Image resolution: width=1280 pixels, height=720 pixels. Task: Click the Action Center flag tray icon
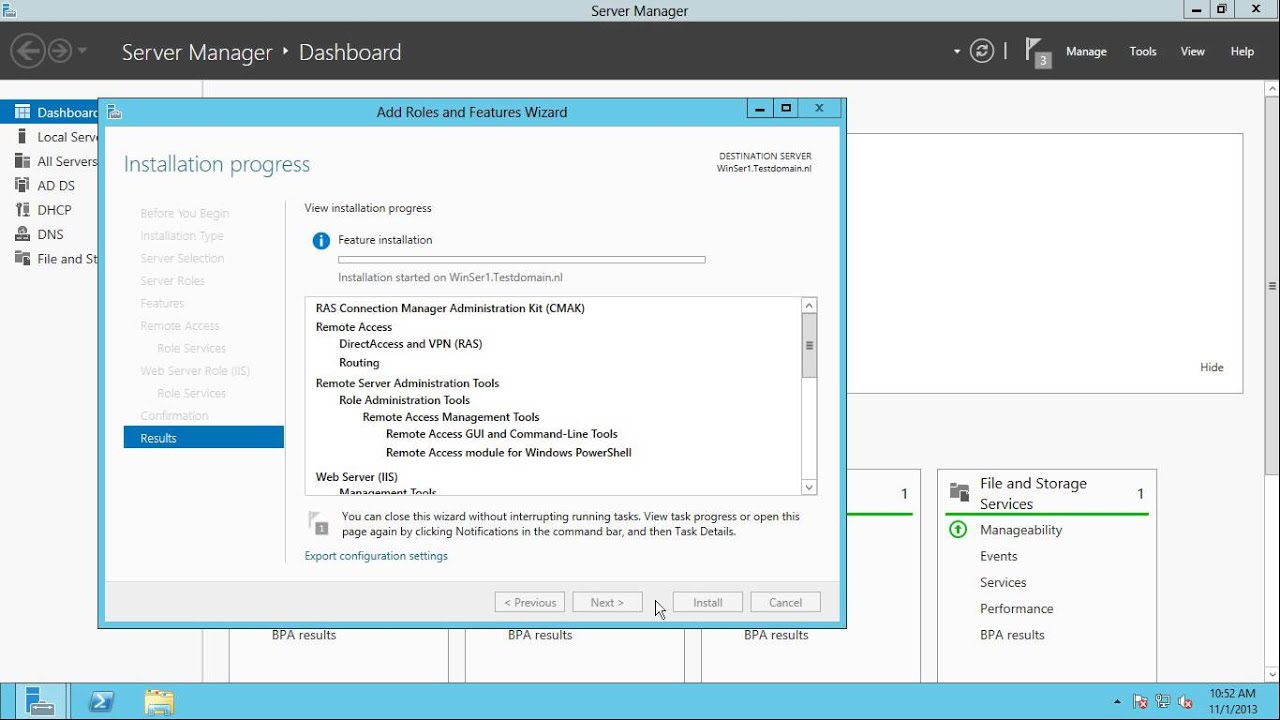pos(1140,701)
